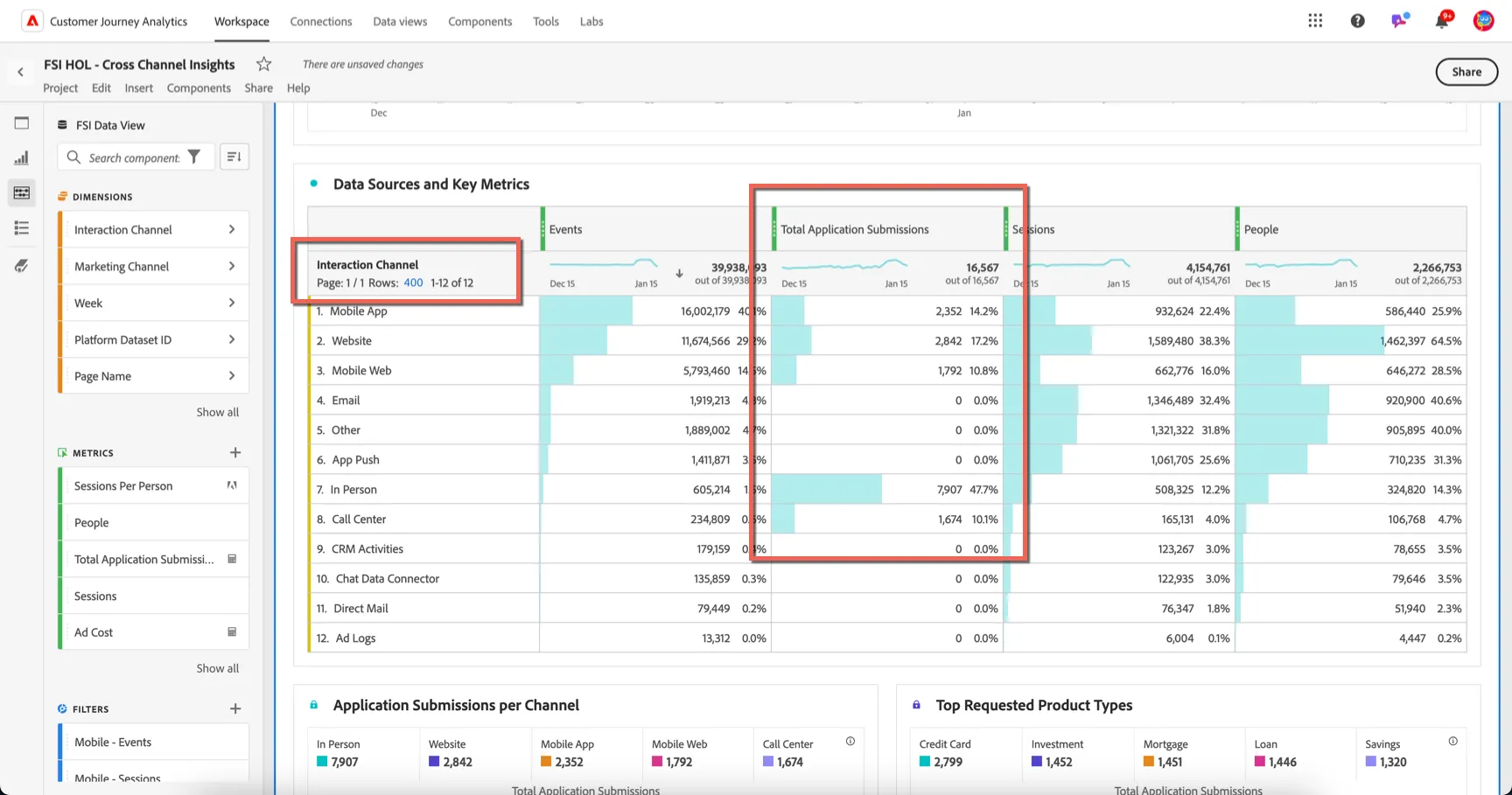Viewport: 1512px width, 795px height.
Task: Click the Share button
Action: click(1466, 72)
